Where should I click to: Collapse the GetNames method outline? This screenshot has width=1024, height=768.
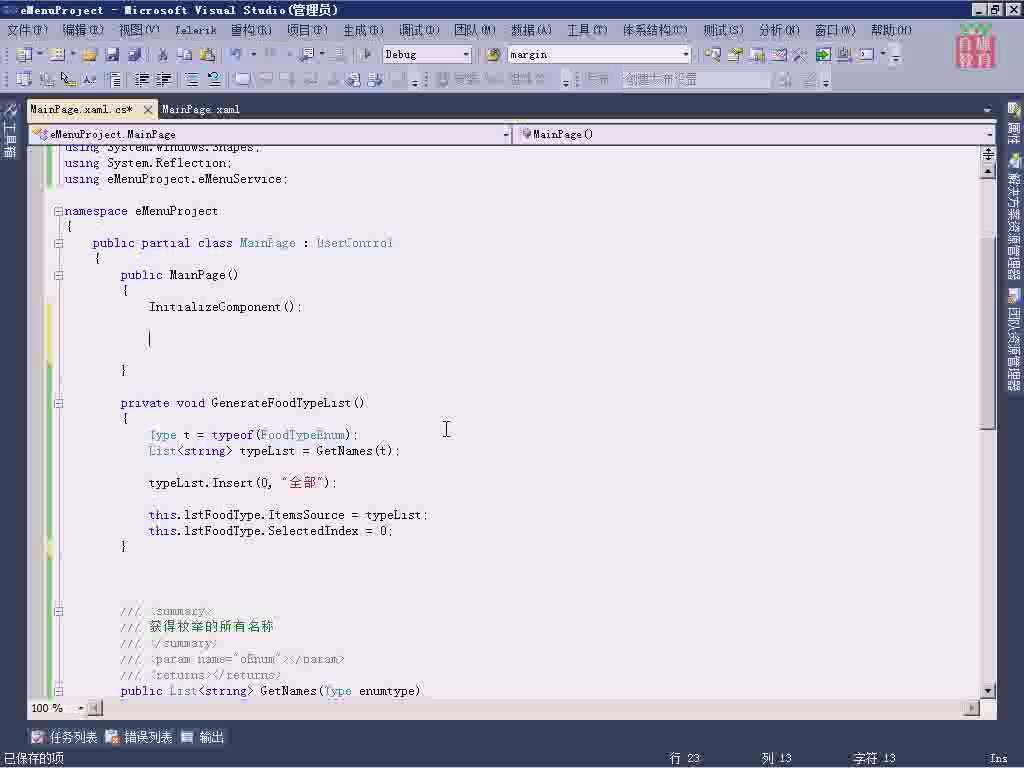(x=58, y=691)
